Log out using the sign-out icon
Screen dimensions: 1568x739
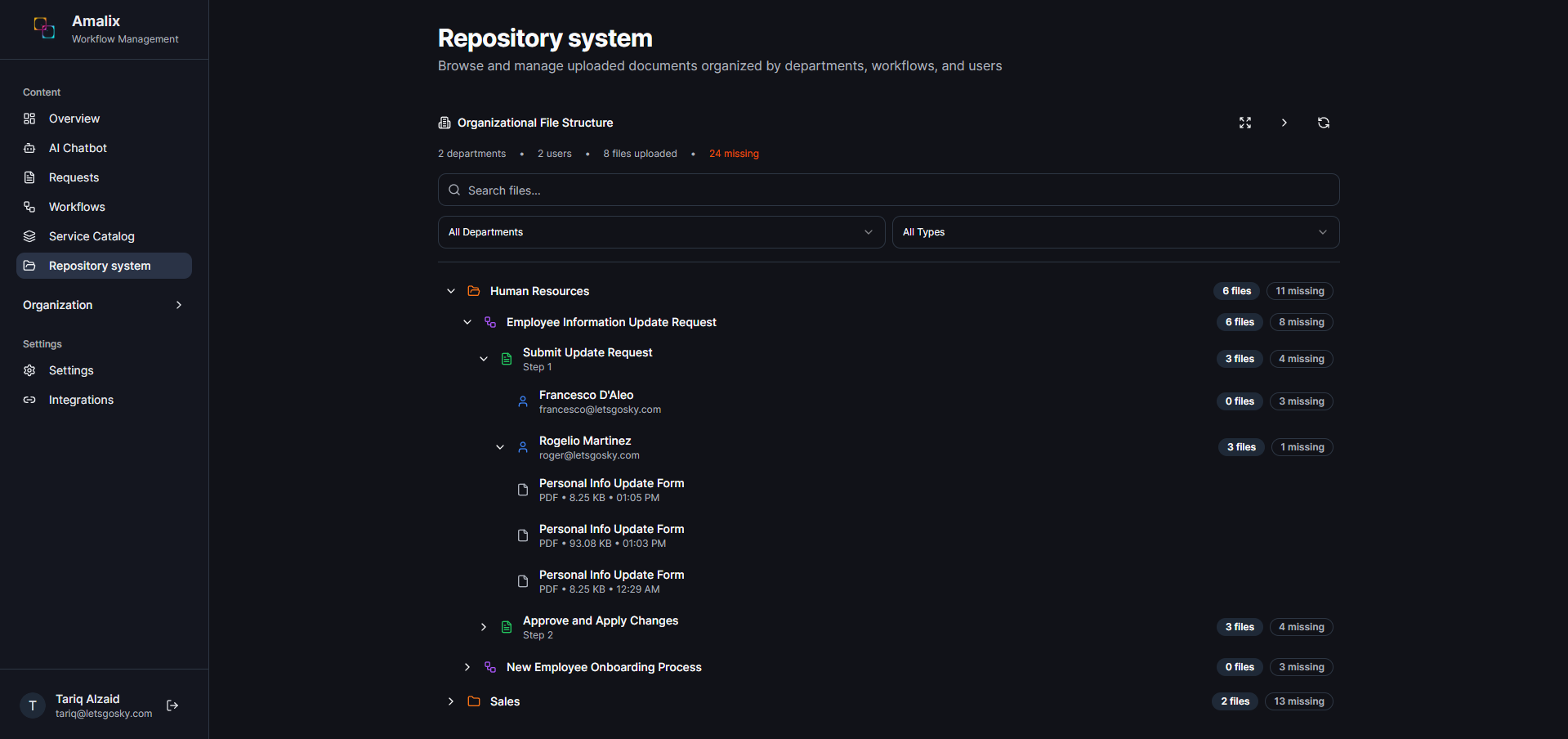pos(172,705)
